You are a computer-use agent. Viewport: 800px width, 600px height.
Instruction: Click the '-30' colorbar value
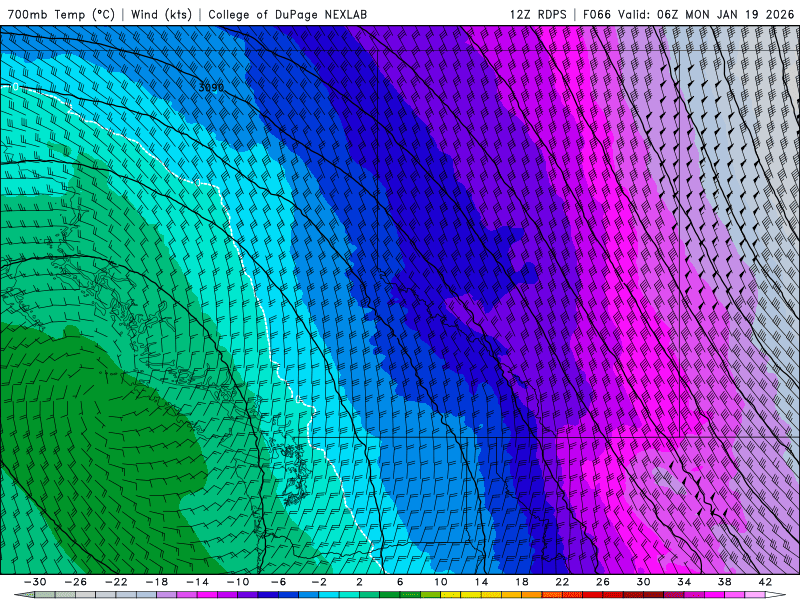[35, 582]
